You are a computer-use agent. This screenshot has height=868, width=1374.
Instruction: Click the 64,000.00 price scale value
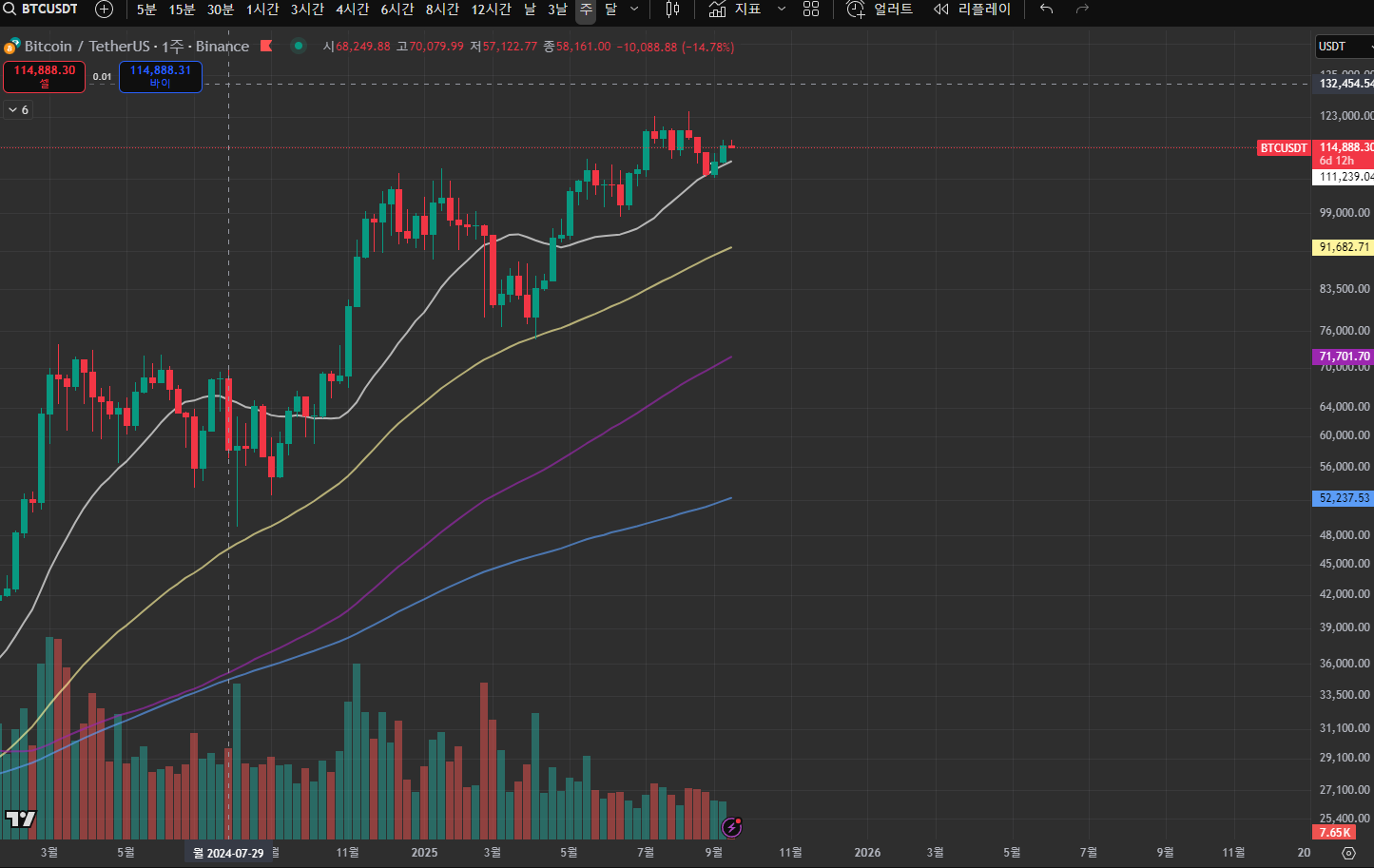click(x=1345, y=407)
